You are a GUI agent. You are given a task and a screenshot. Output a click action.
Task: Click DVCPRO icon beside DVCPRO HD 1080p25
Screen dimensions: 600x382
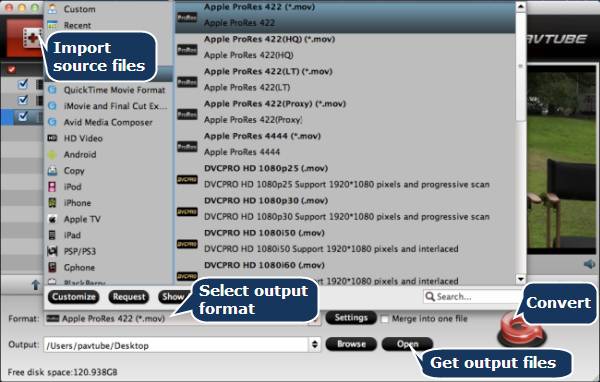coord(187,179)
